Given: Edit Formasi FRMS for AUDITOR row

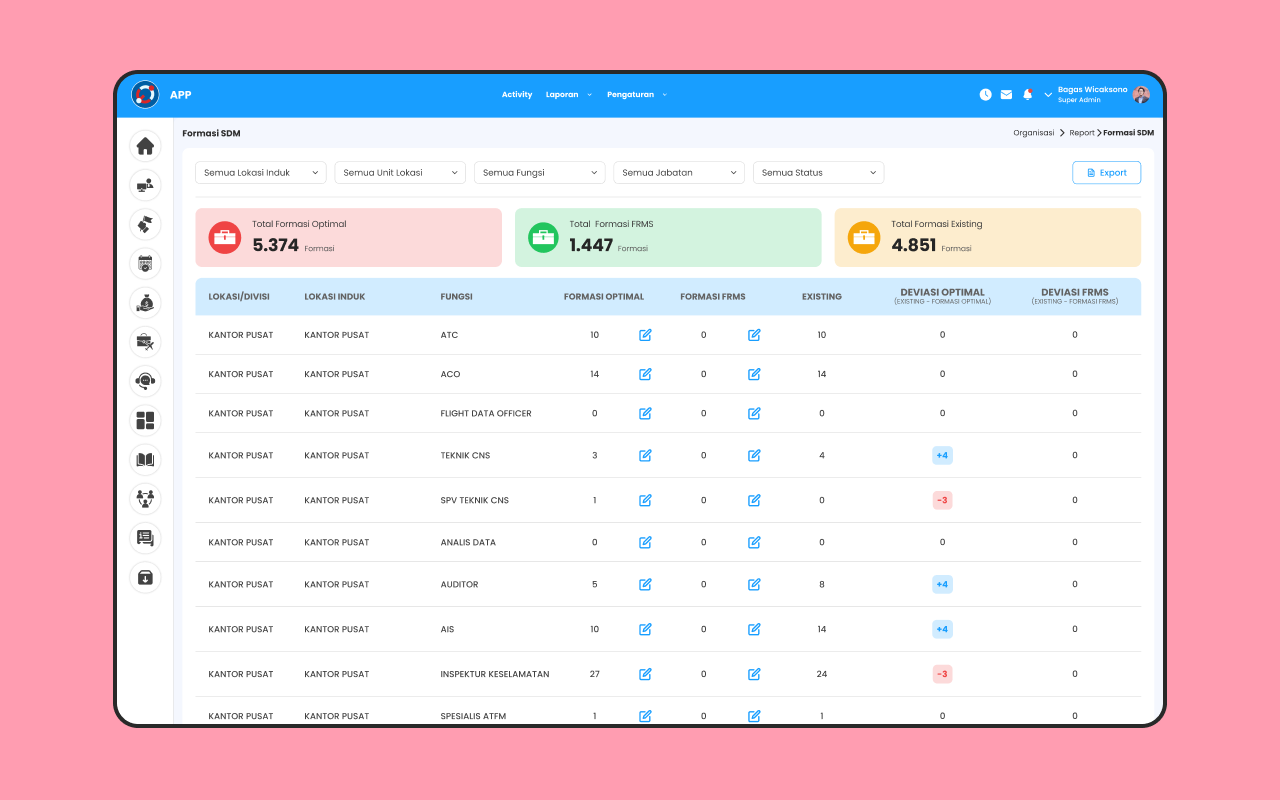Looking at the screenshot, I should click(x=754, y=584).
